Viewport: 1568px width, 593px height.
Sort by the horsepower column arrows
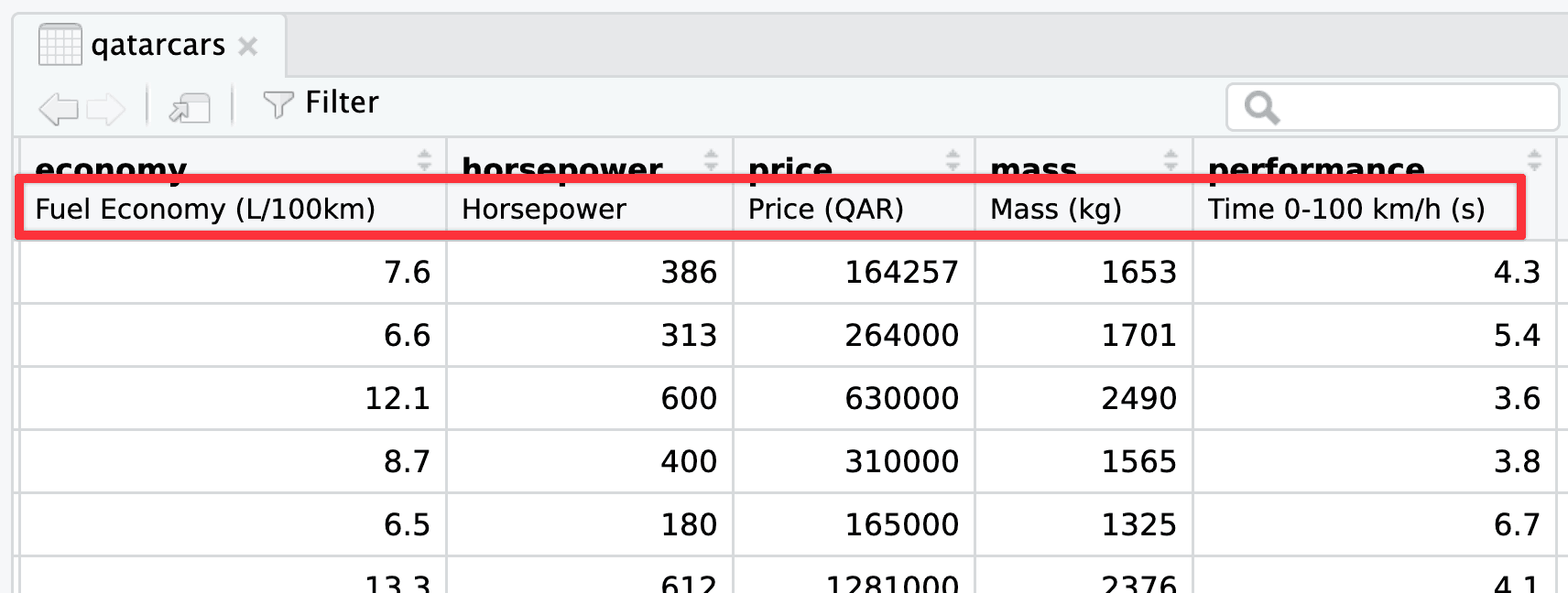tap(711, 160)
